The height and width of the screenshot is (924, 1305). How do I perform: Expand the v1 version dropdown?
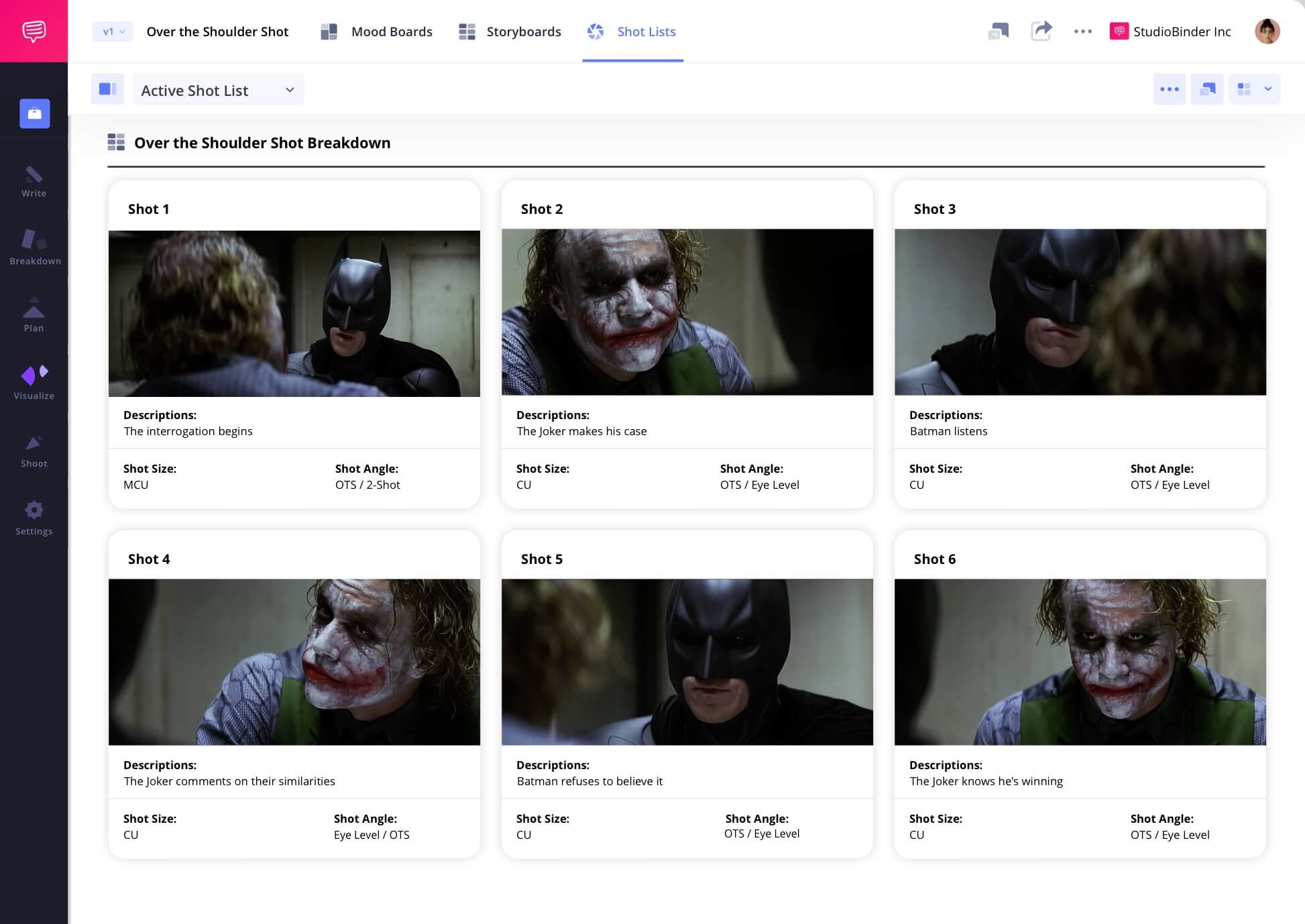pos(113,32)
